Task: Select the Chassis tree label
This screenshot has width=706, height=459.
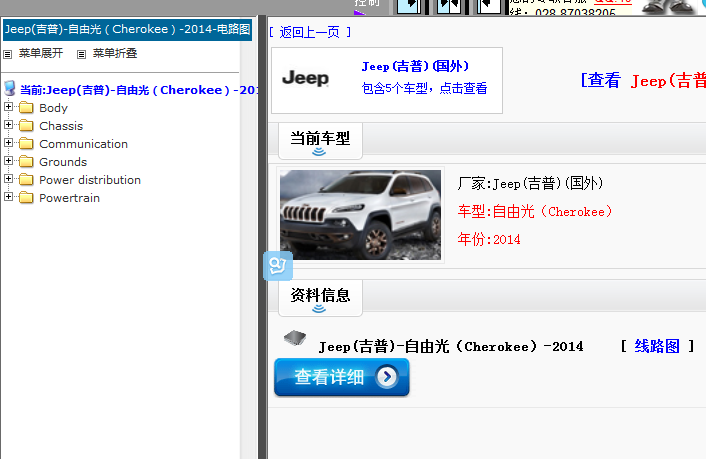Action: [x=61, y=126]
